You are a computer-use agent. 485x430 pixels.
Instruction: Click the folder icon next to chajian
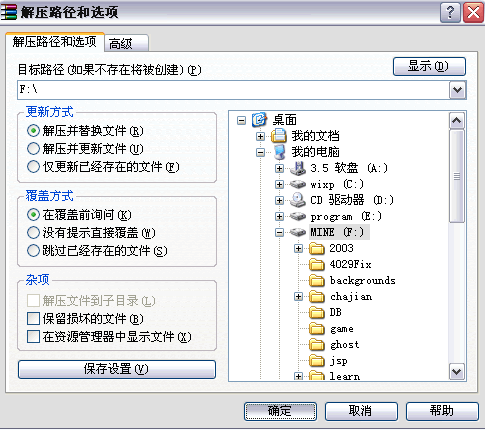[317, 296]
